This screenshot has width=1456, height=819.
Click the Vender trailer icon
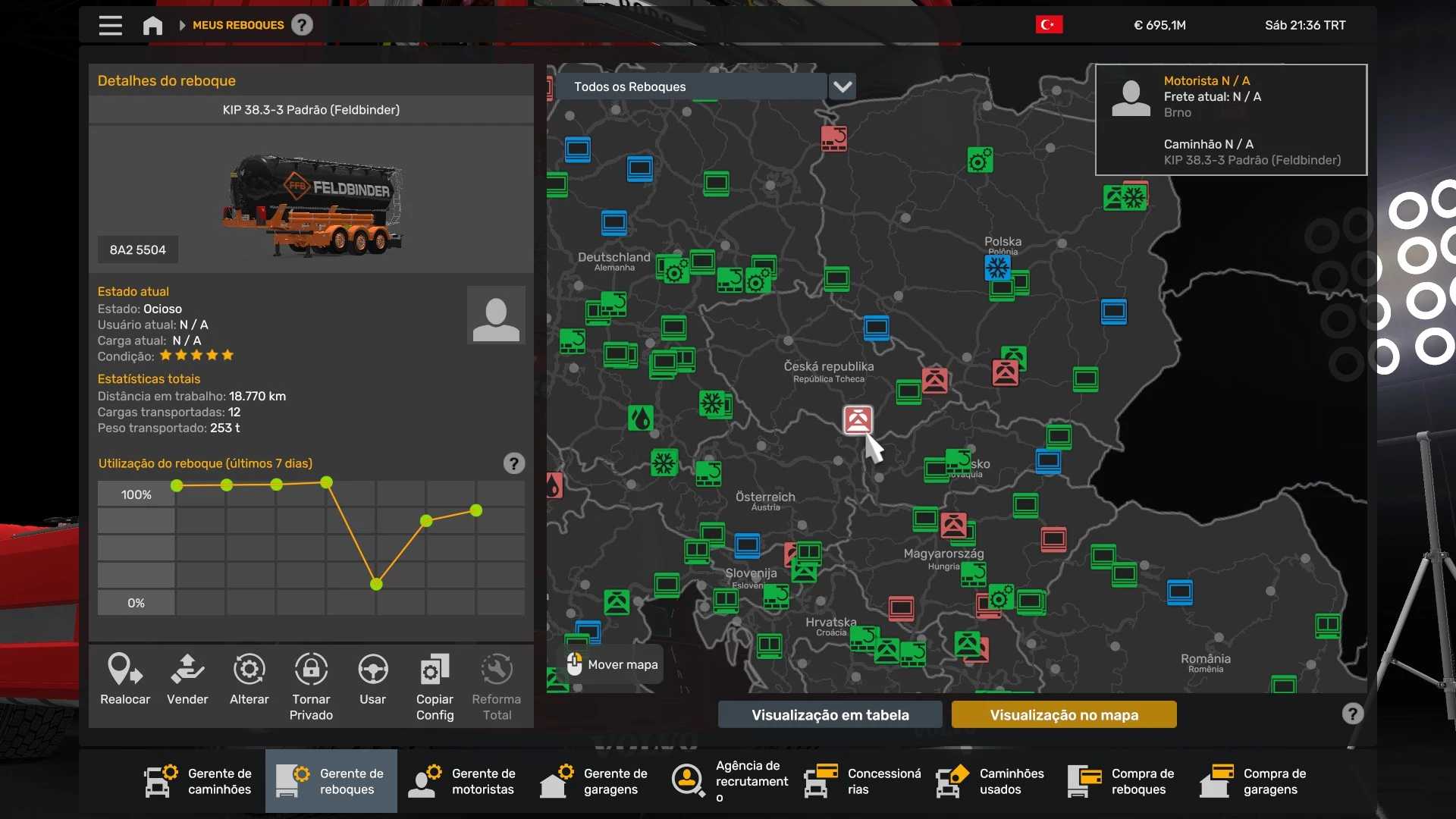[x=187, y=670]
